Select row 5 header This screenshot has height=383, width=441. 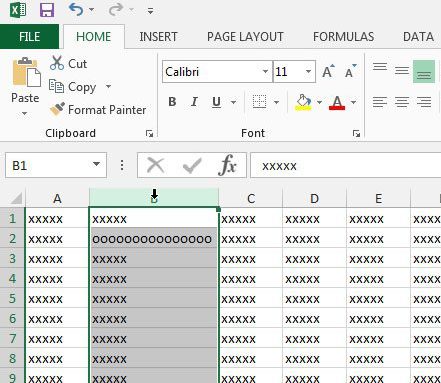click(12, 298)
